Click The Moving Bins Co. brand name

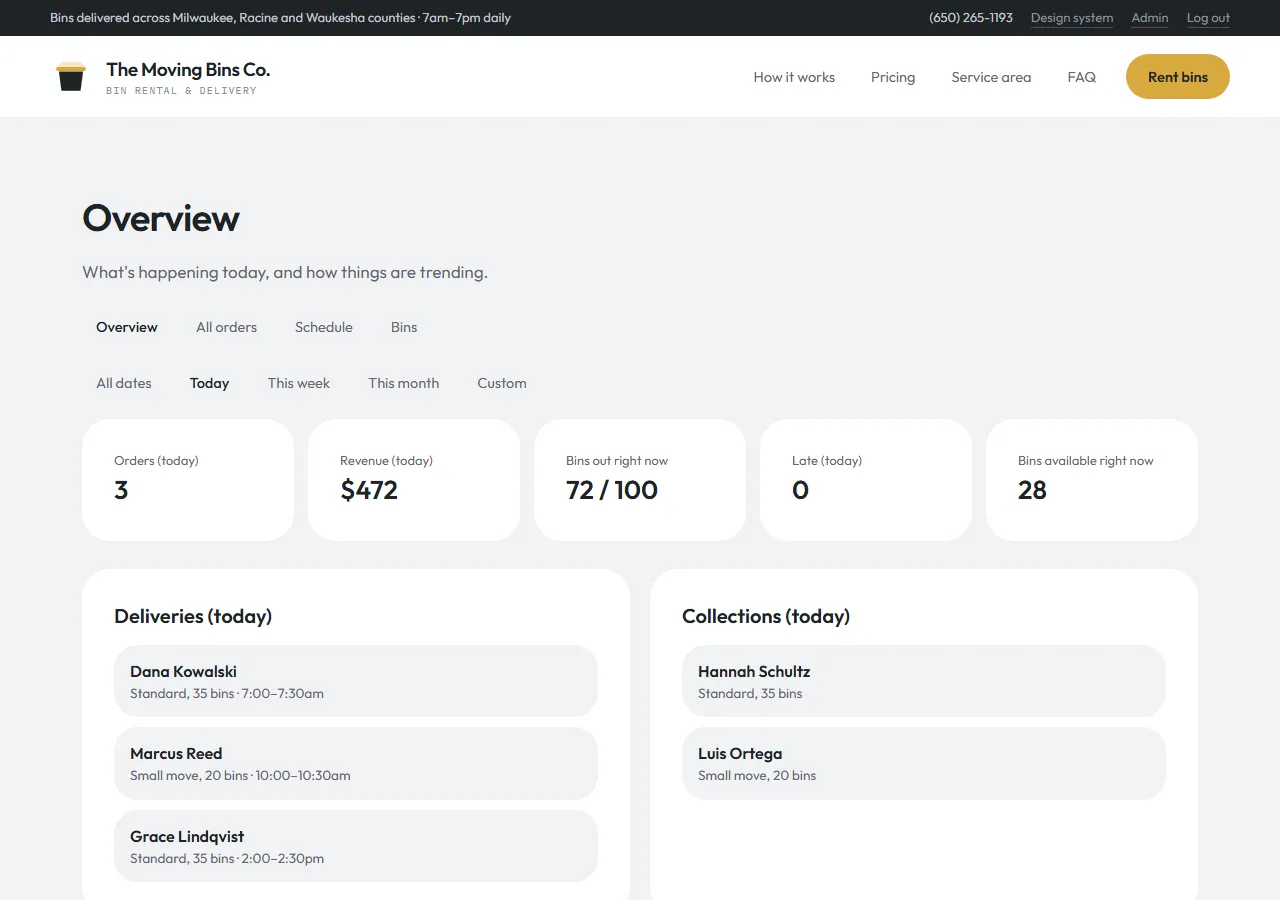[x=188, y=70]
